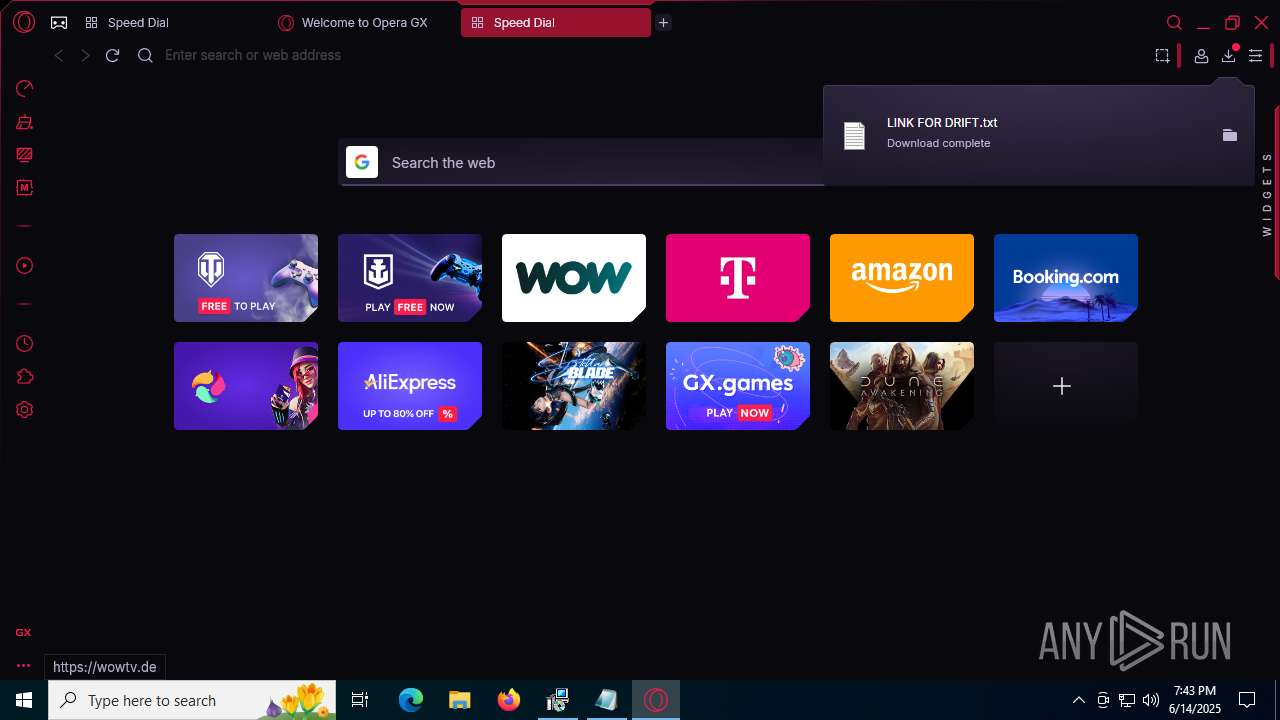This screenshot has height=720, width=1280.
Task: Open the WOW speed dial tile
Action: [574, 278]
